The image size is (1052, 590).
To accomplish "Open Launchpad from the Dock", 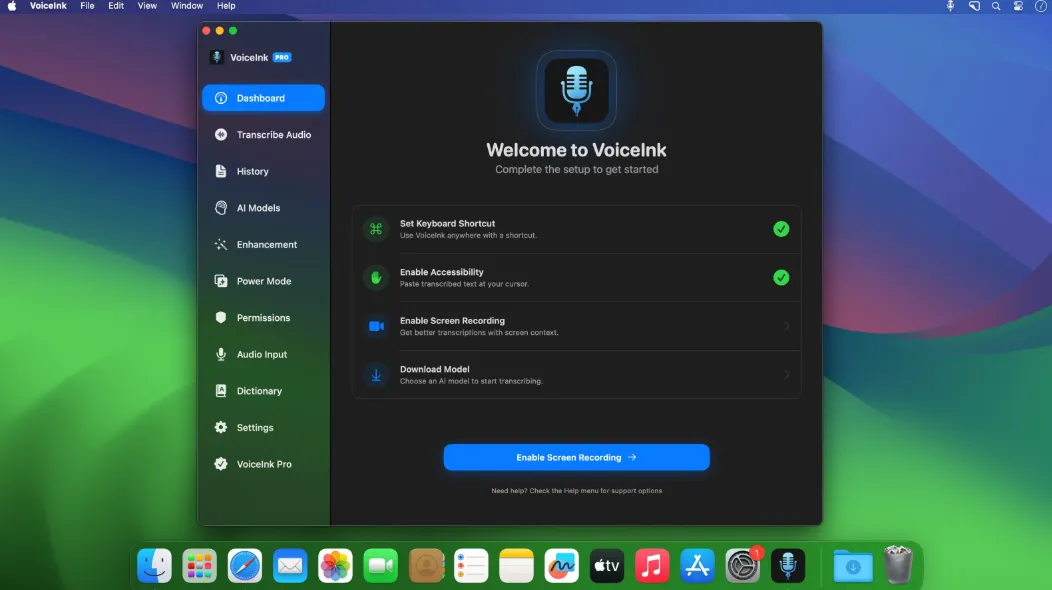I will [199, 566].
